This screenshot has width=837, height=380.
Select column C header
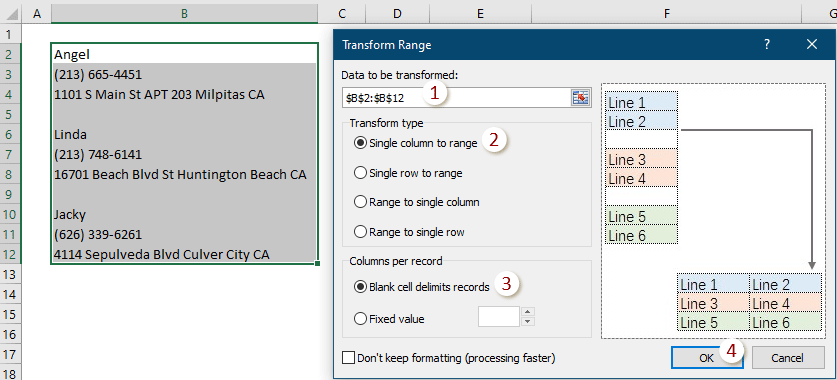pyautogui.click(x=342, y=14)
